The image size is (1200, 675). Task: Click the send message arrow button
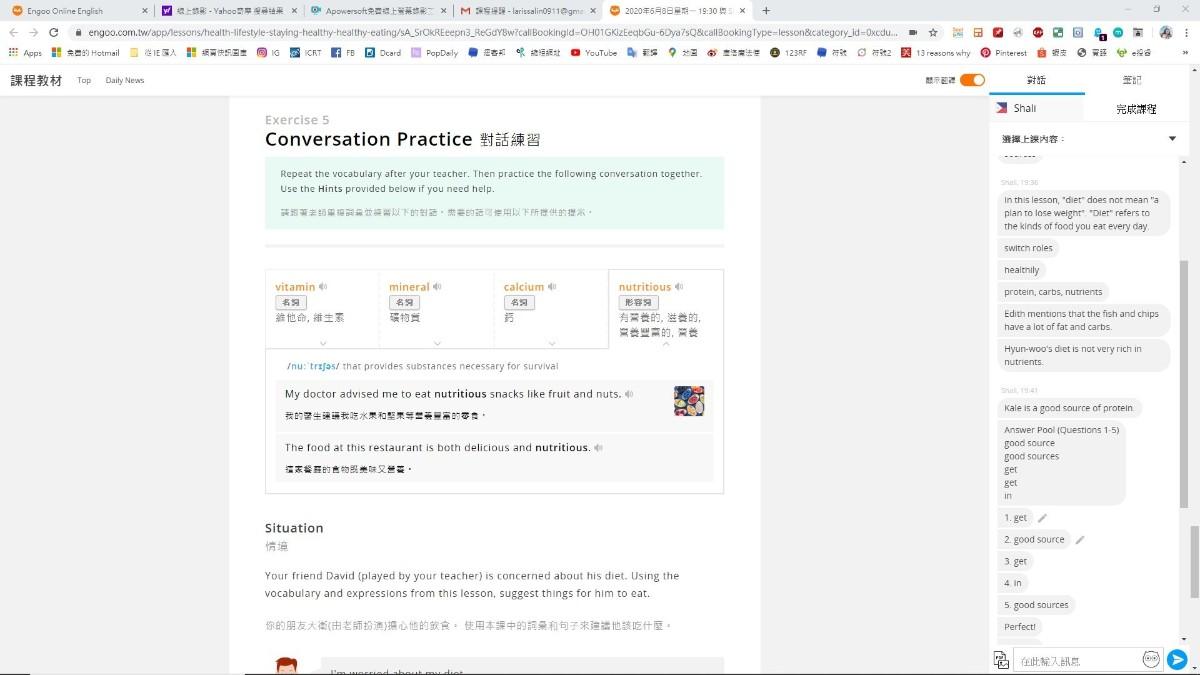(x=1177, y=659)
